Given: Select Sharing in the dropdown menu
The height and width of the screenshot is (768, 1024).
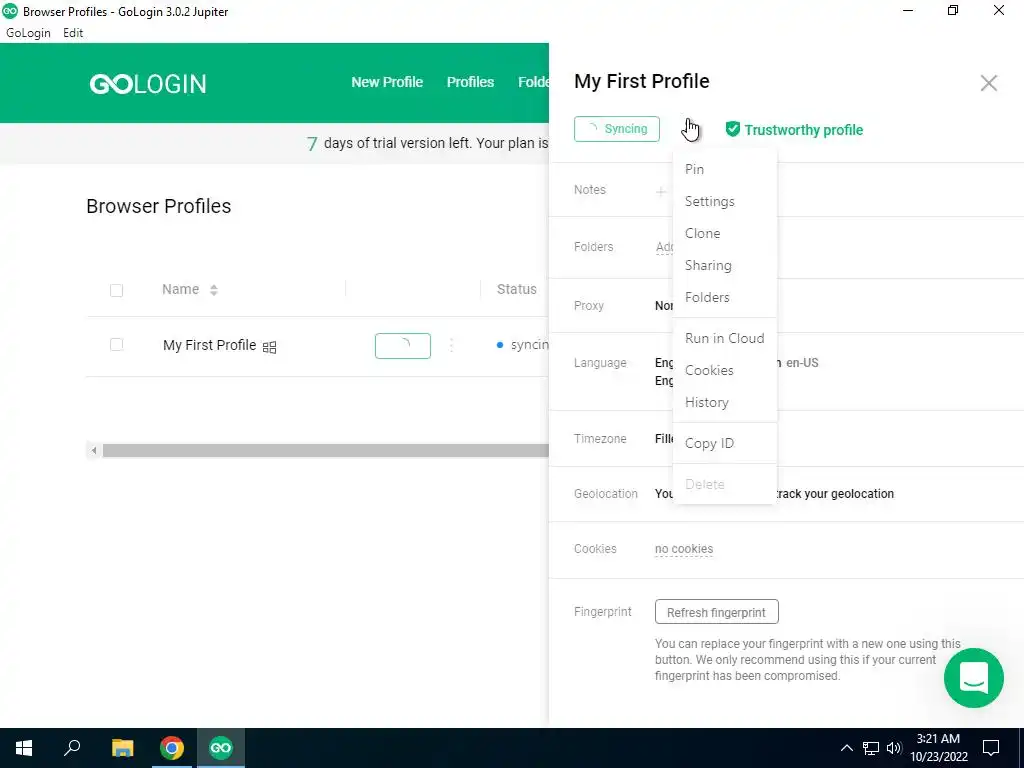Looking at the screenshot, I should click(x=725, y=265).
